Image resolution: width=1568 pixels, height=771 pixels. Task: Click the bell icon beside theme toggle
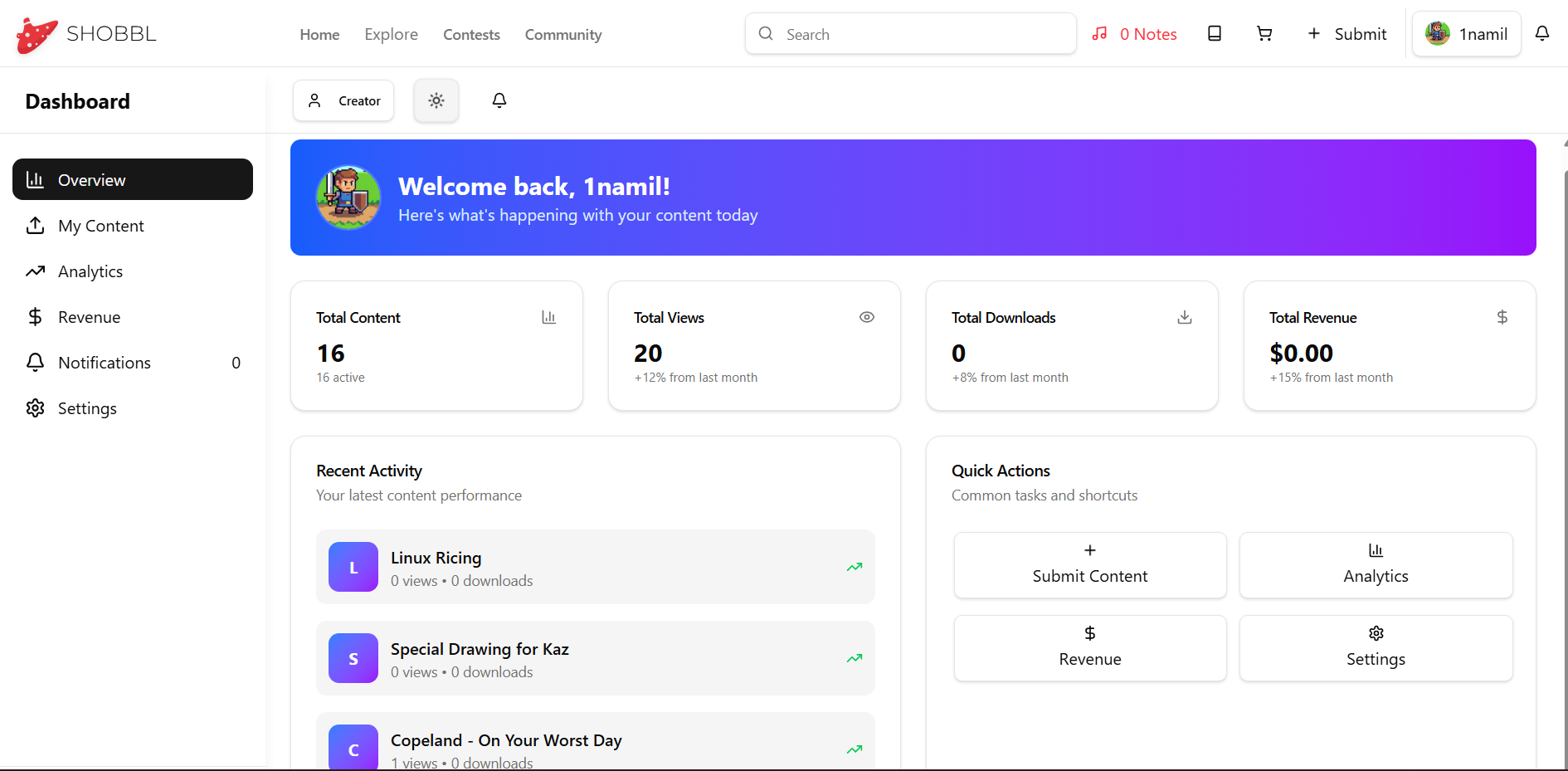pyautogui.click(x=499, y=100)
